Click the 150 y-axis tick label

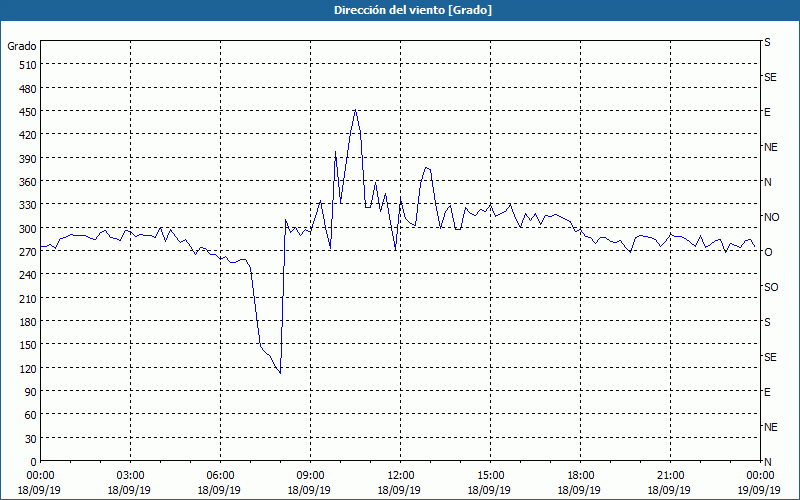[x=28, y=345]
